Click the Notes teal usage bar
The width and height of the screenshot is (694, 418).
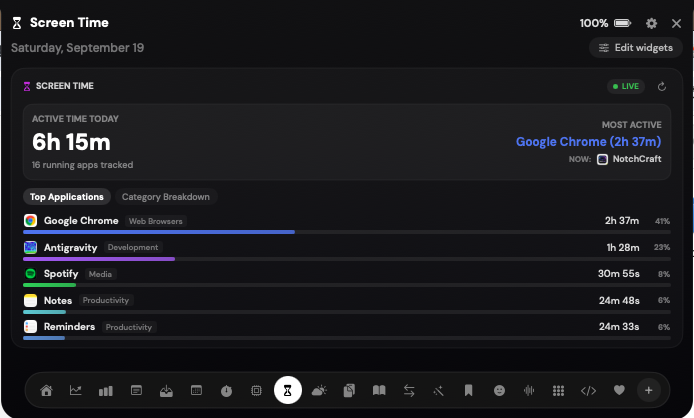coord(44,312)
